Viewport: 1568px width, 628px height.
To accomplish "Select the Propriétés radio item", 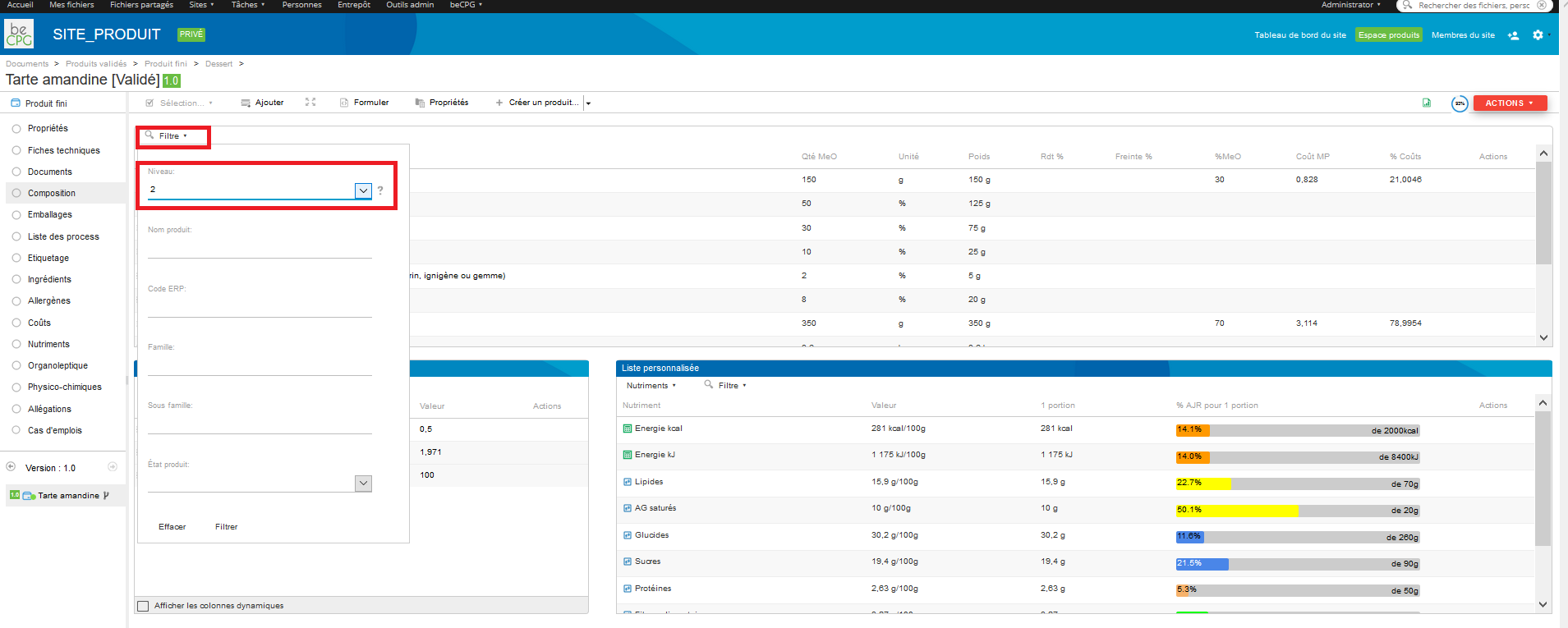I will (x=16, y=128).
